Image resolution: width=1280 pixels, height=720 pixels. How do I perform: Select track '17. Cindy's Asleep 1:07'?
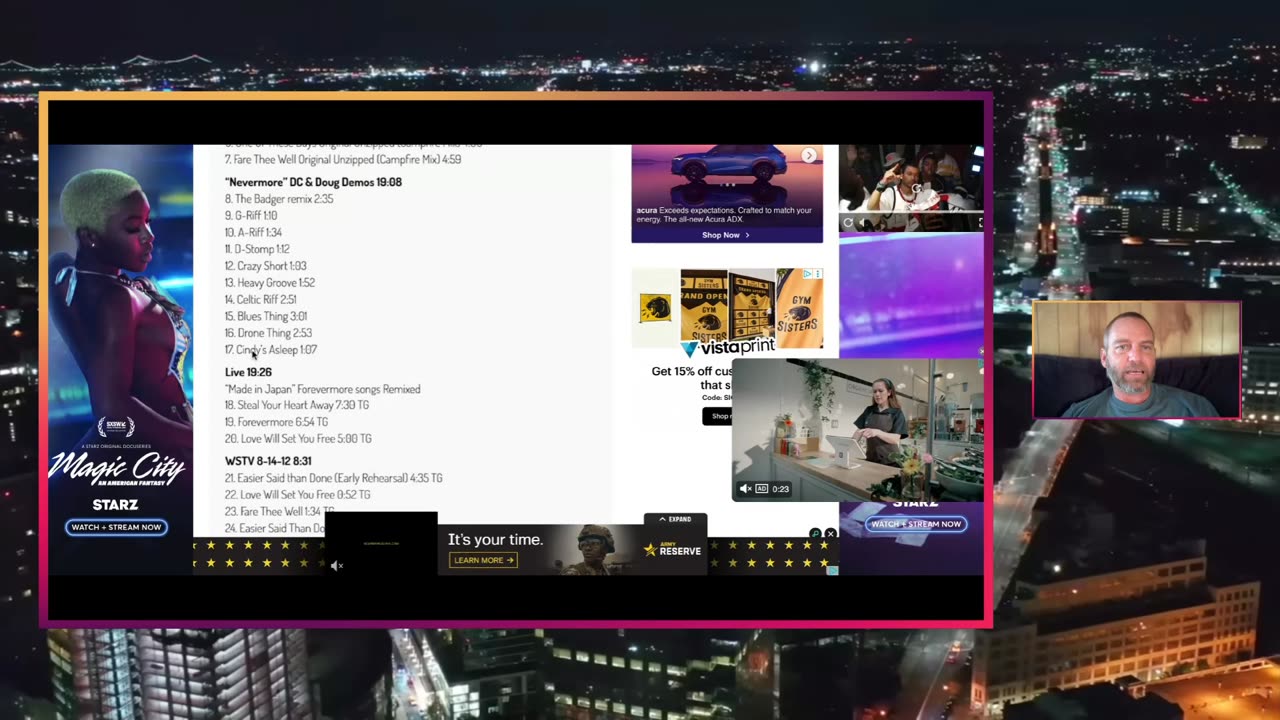click(x=271, y=350)
